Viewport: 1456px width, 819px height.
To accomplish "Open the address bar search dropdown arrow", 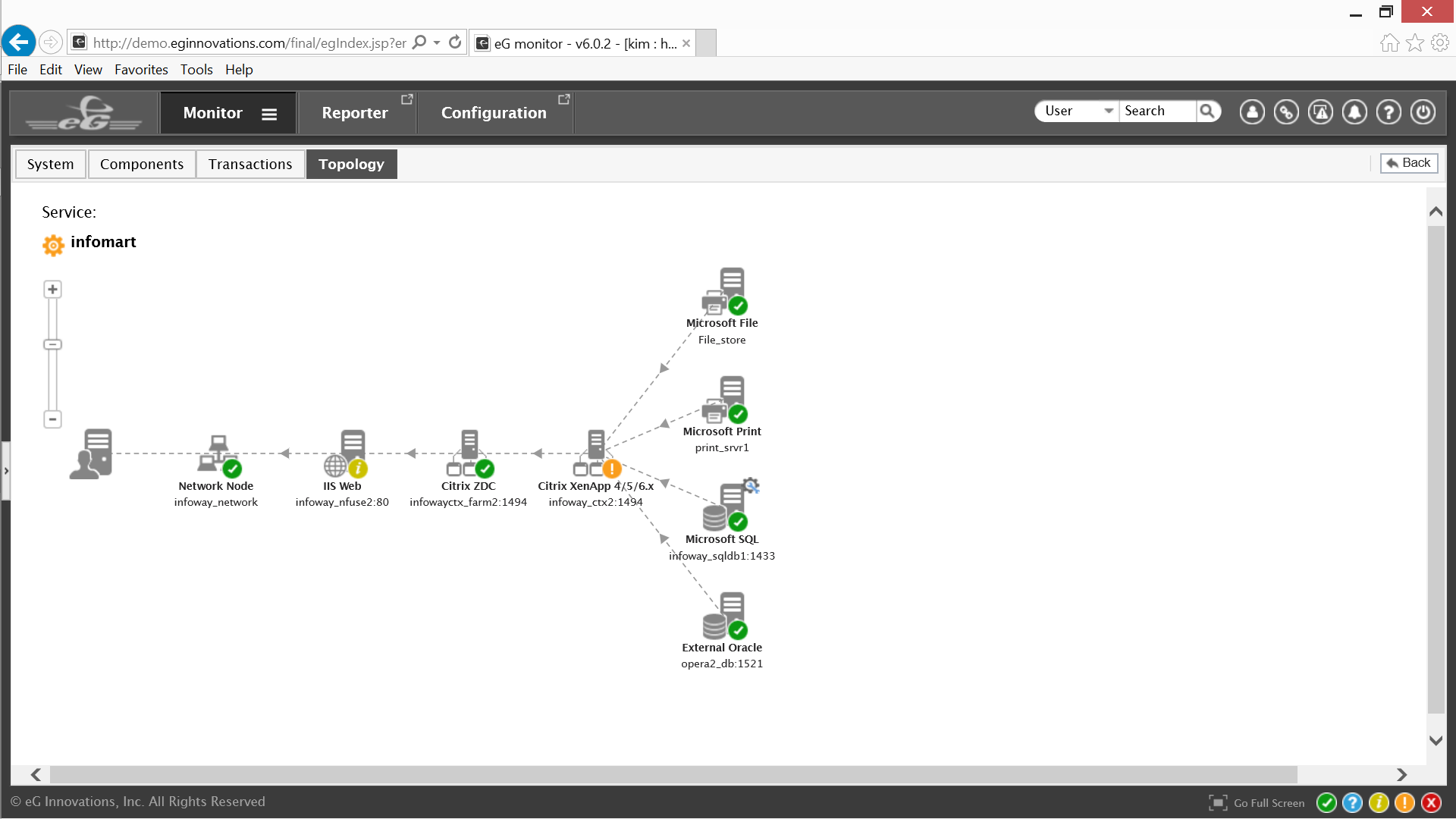I will click(x=437, y=42).
